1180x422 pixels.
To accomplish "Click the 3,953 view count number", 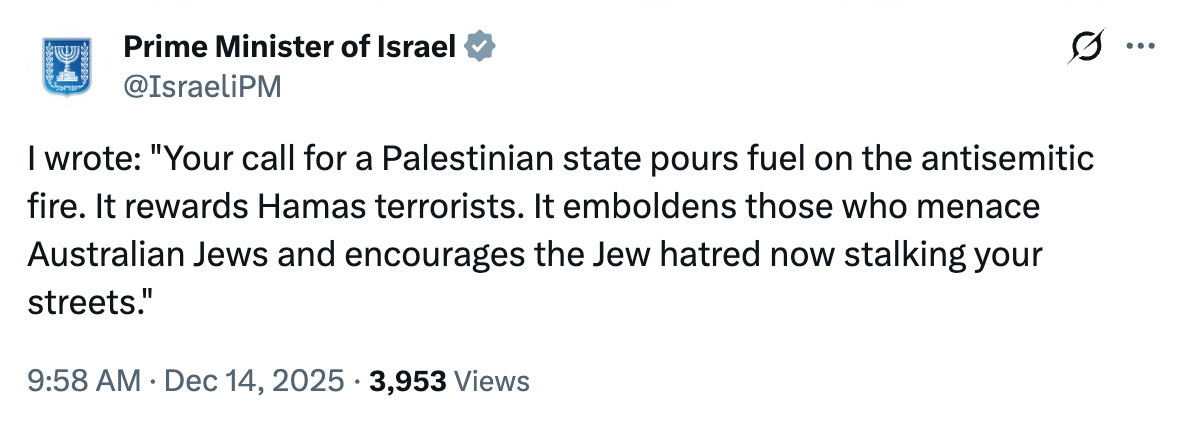I will tap(407, 380).
